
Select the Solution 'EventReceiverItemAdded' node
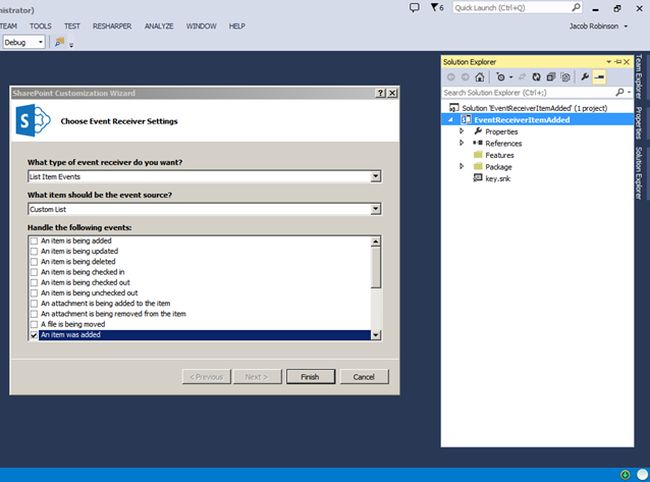(x=535, y=108)
